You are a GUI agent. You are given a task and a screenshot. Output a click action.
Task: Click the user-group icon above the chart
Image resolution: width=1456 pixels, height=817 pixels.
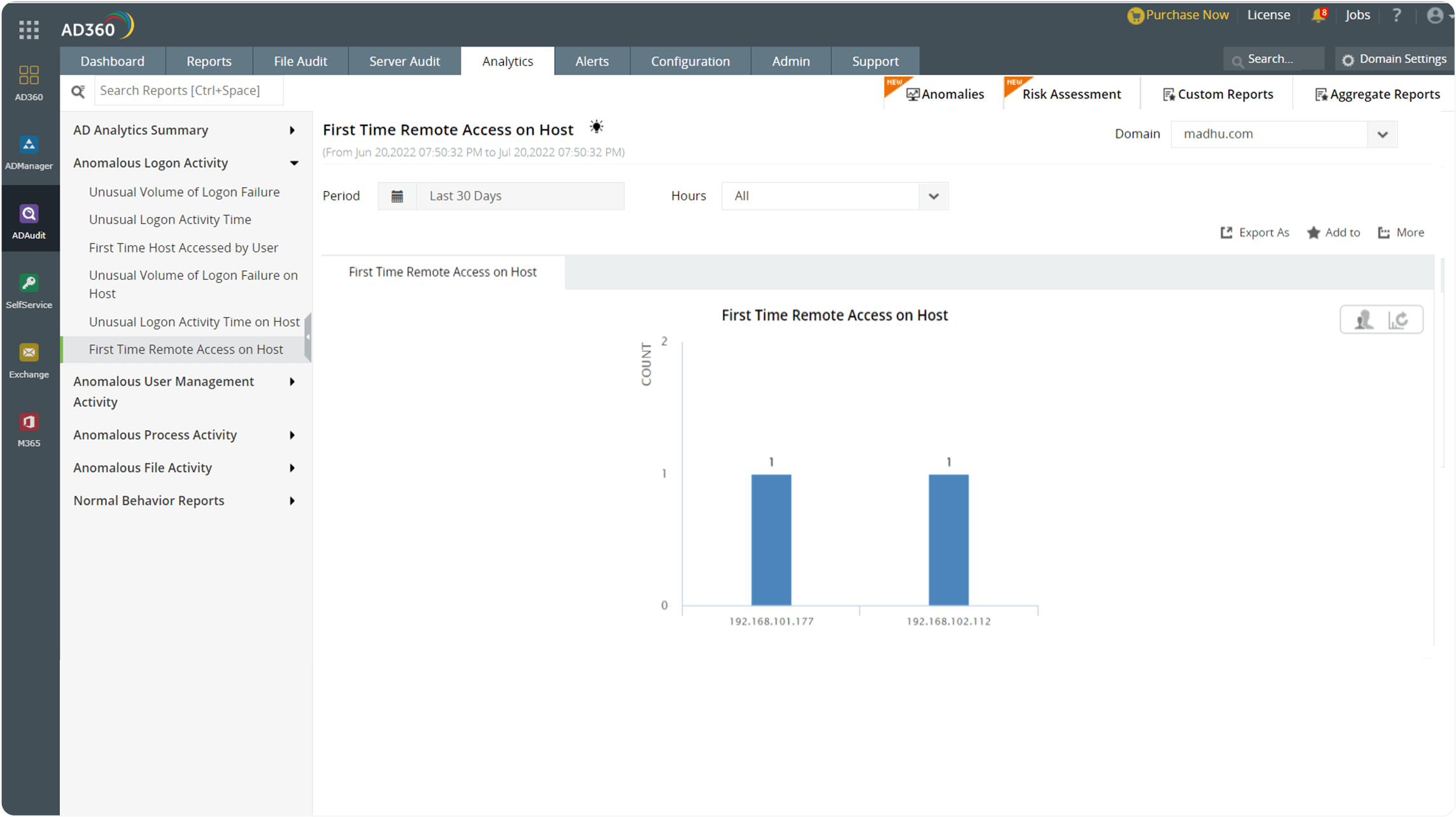click(1362, 319)
